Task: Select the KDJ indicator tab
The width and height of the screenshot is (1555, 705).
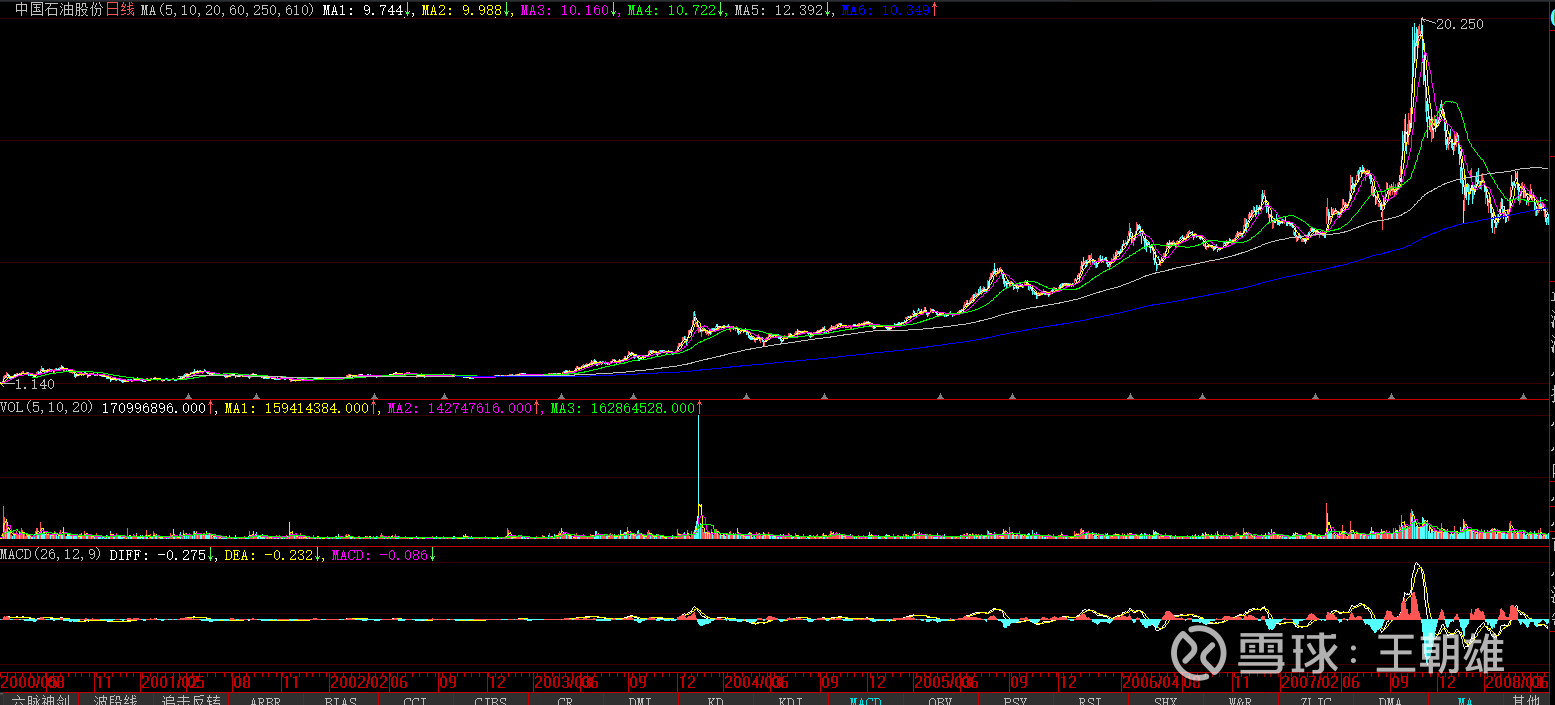Action: click(791, 701)
